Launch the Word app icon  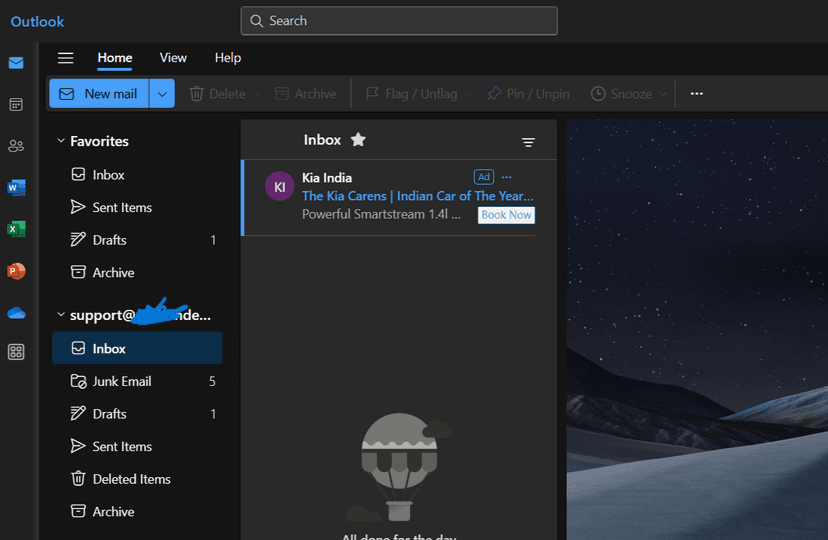[x=16, y=188]
